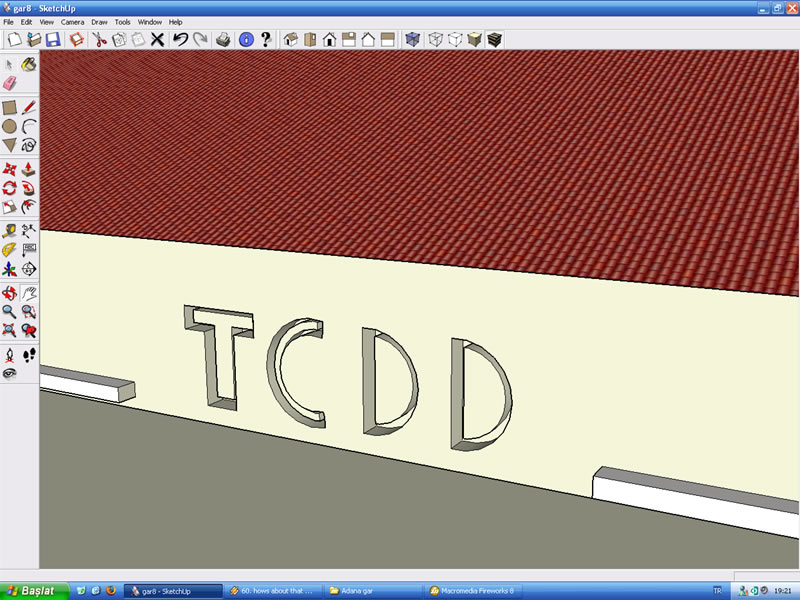Select the Look Around eye tool
The height and width of the screenshot is (600, 800).
(9, 374)
